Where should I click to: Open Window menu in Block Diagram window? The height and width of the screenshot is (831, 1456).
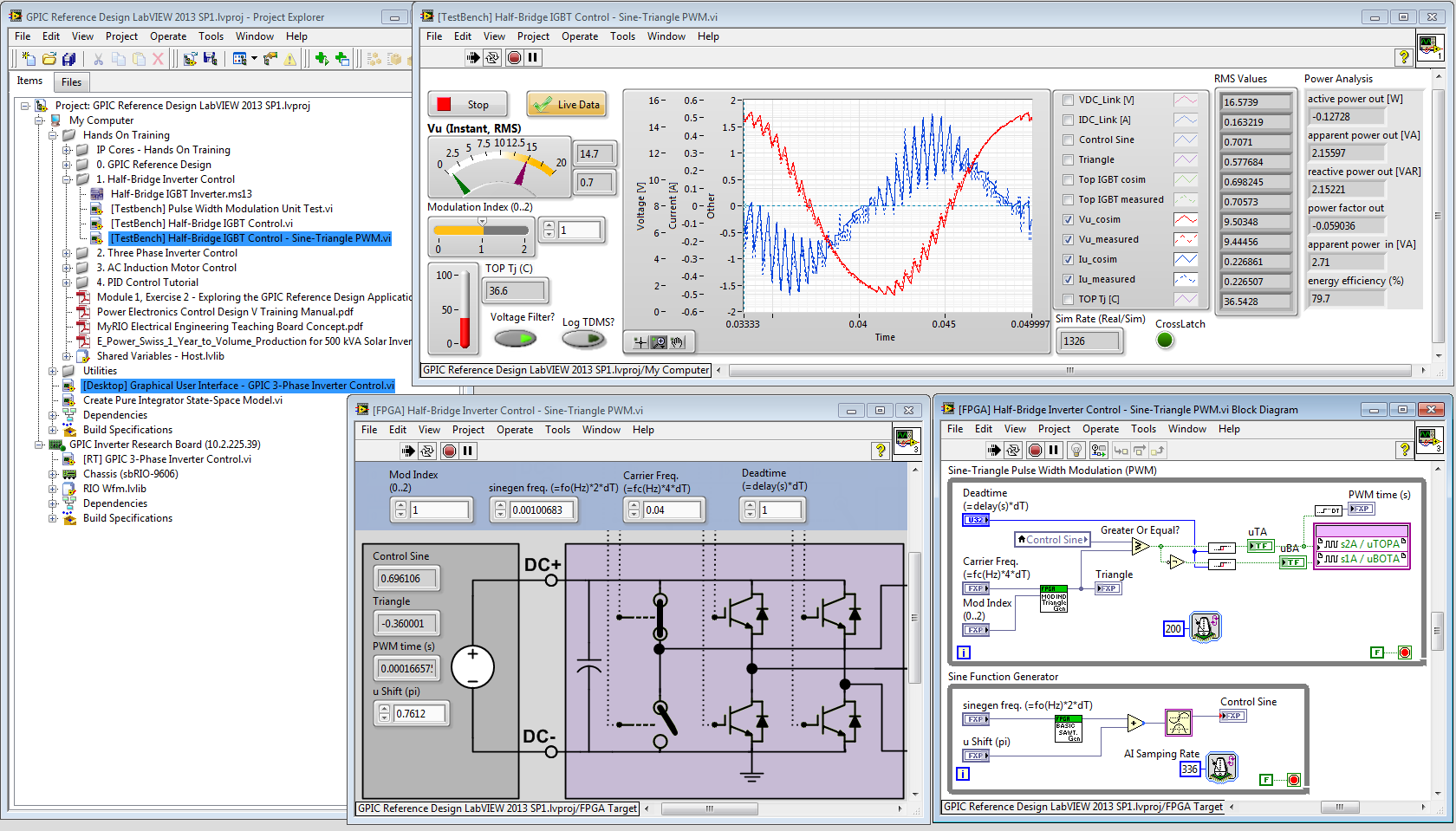click(x=1186, y=429)
